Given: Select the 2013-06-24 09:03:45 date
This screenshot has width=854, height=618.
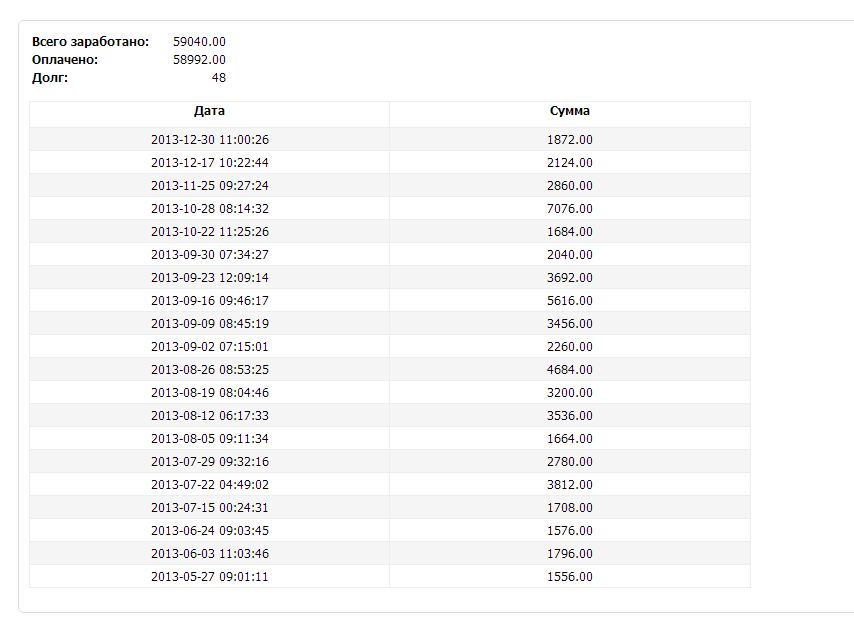Looking at the screenshot, I should pos(210,530).
